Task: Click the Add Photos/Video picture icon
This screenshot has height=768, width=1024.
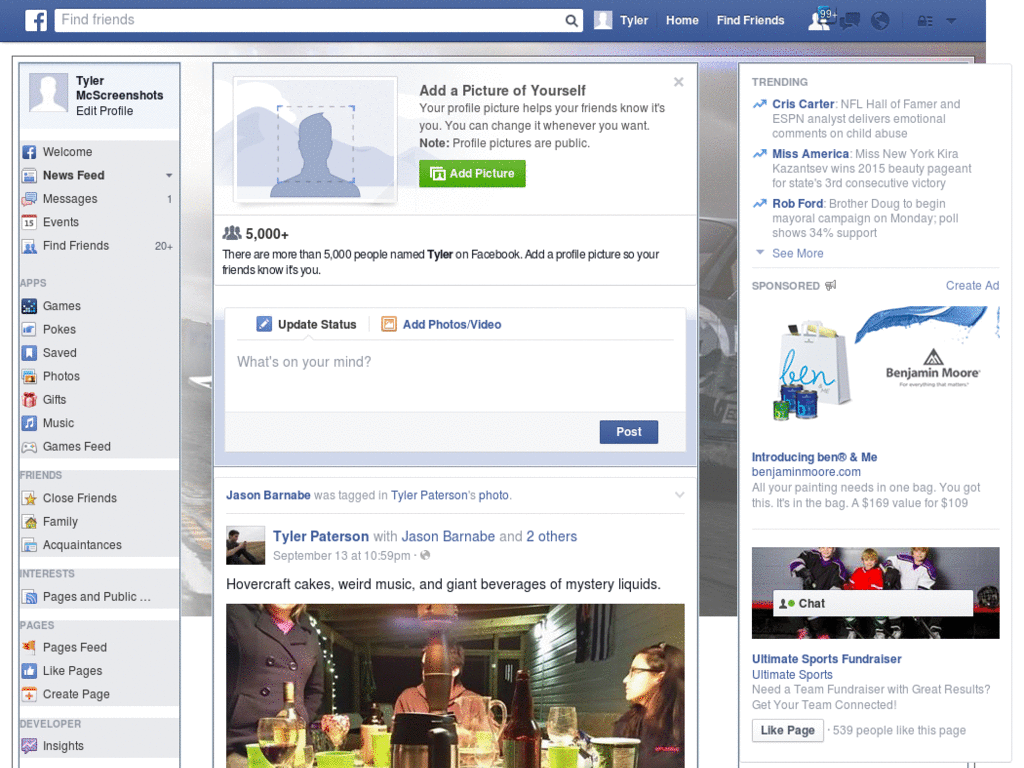Action: click(x=389, y=324)
